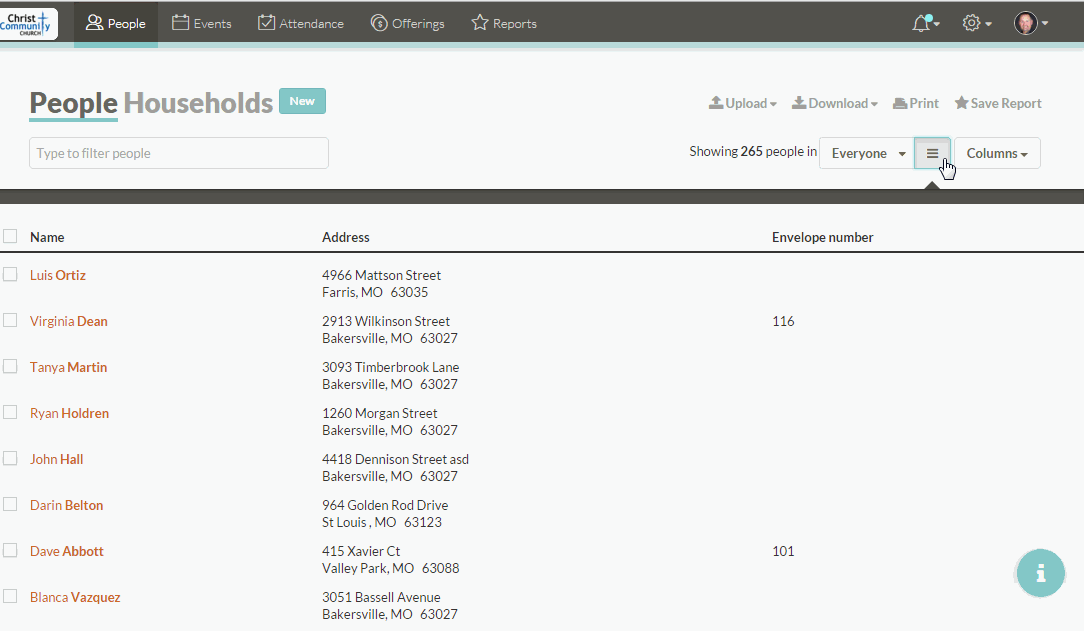Expand the Download dropdown menu
The width and height of the screenshot is (1084, 631).
(834, 103)
